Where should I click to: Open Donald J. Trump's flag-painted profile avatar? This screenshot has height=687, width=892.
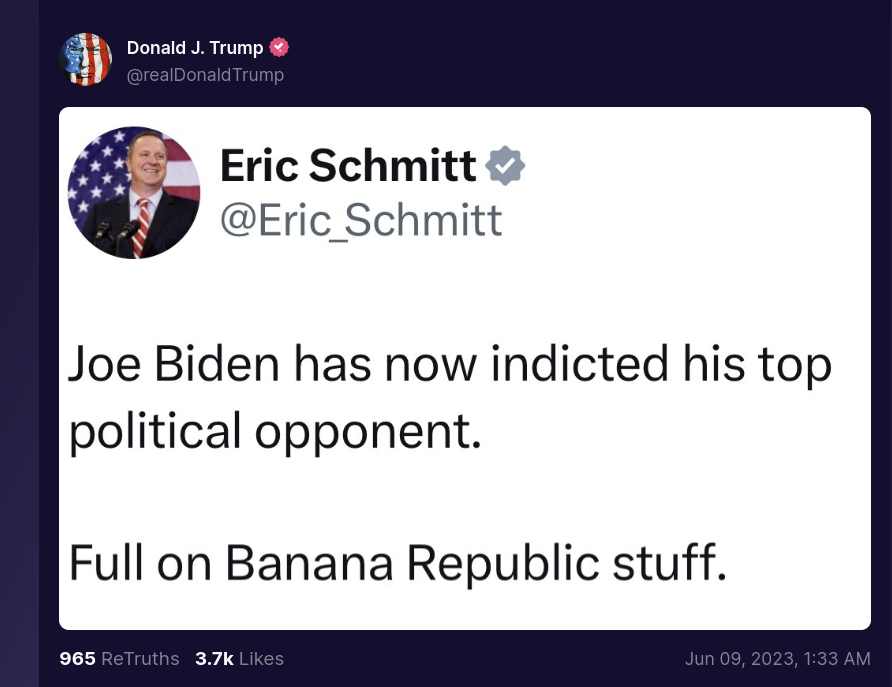click(85, 59)
